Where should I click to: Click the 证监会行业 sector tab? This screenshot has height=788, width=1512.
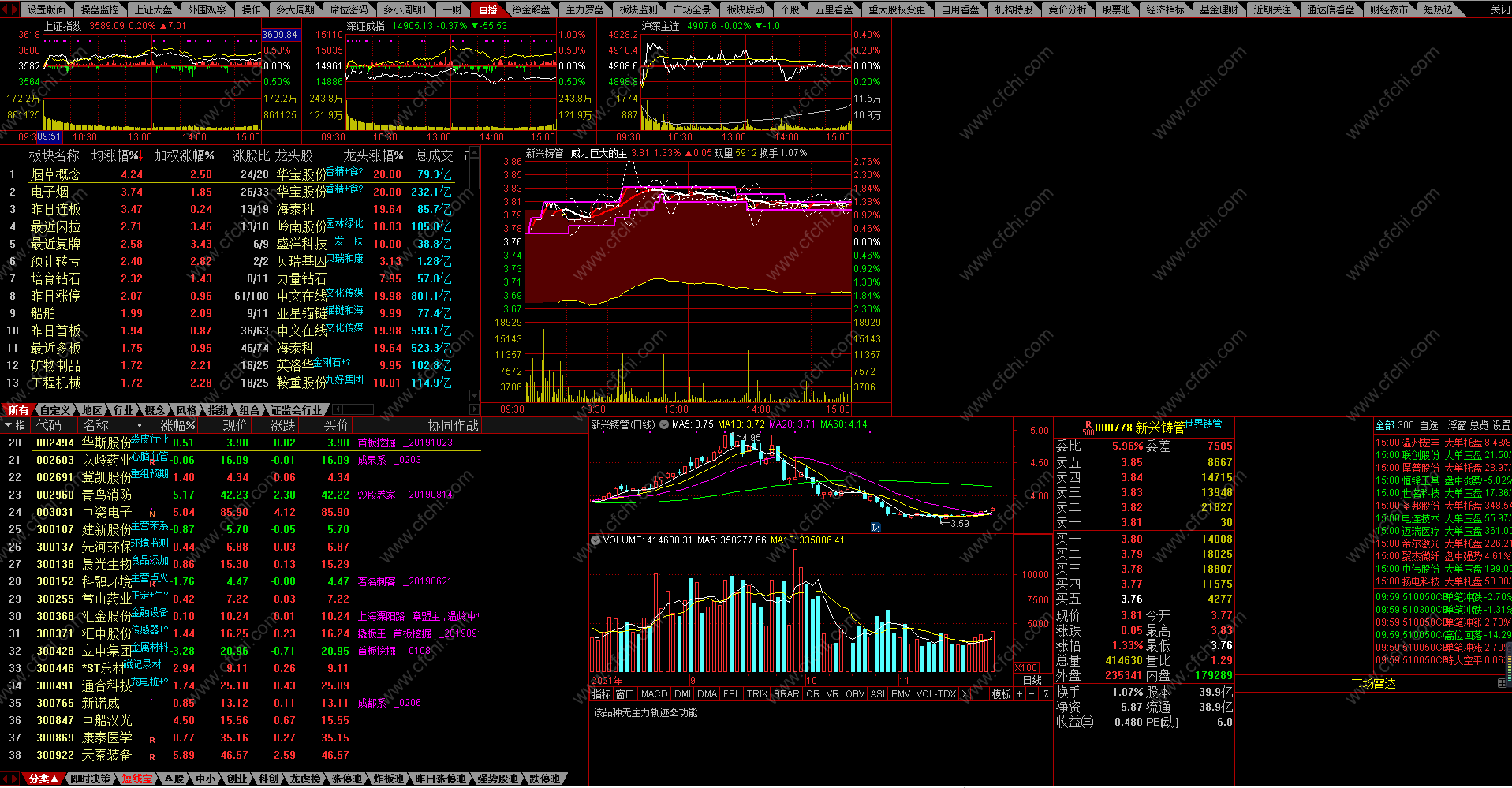click(x=297, y=410)
